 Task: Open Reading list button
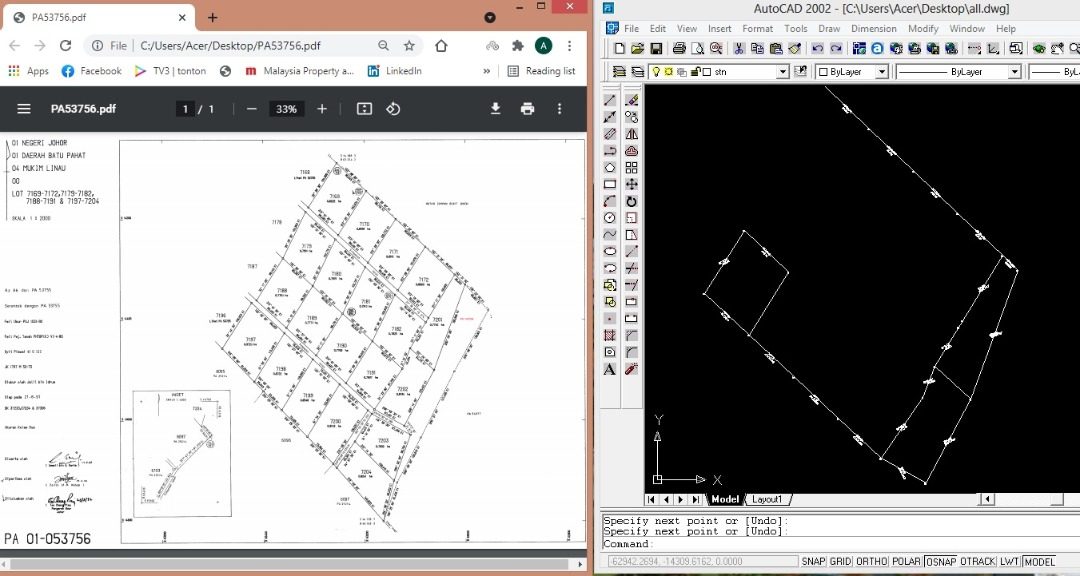point(541,71)
